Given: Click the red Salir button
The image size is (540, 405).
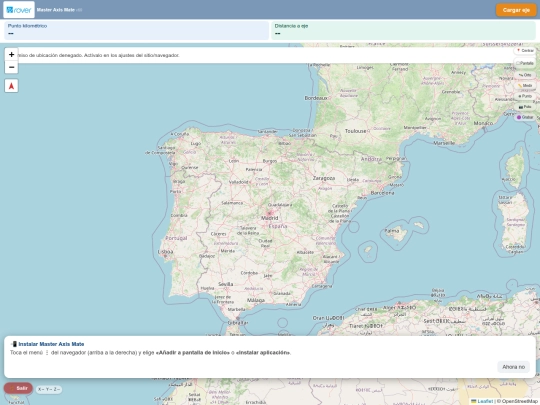Looking at the screenshot, I should pyautogui.click(x=18, y=388).
